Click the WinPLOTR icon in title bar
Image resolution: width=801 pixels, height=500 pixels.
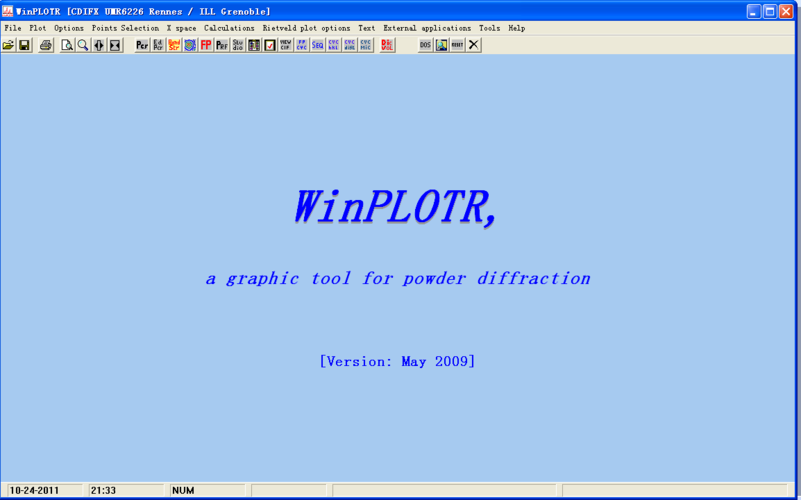pyautogui.click(x=8, y=11)
